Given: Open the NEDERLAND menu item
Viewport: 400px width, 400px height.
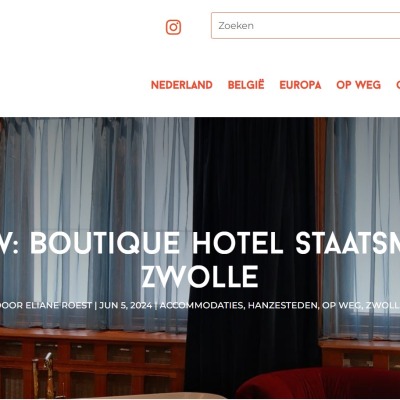Looking at the screenshot, I should (x=182, y=85).
